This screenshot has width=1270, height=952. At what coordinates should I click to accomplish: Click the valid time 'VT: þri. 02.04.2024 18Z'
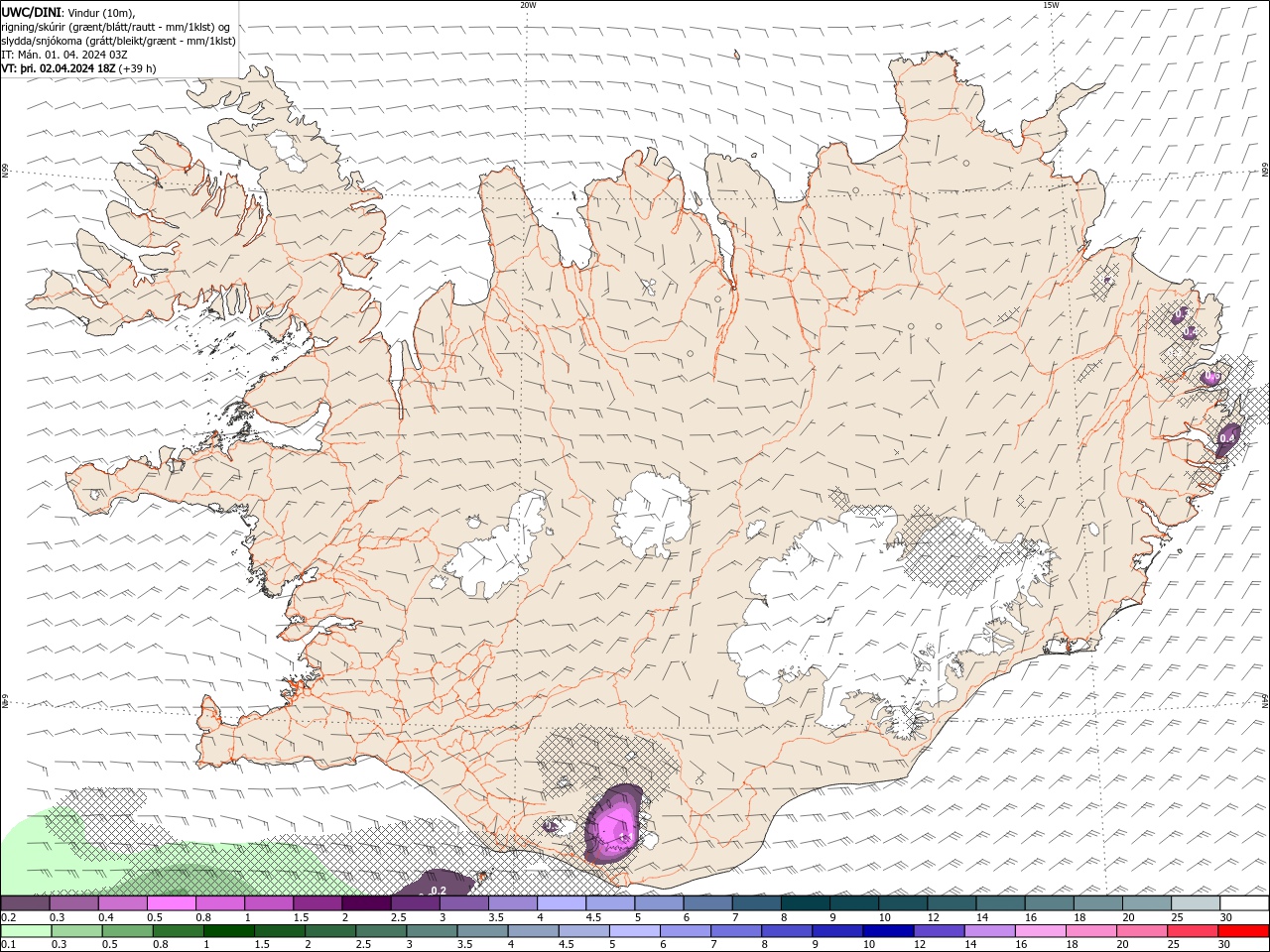coord(59,68)
